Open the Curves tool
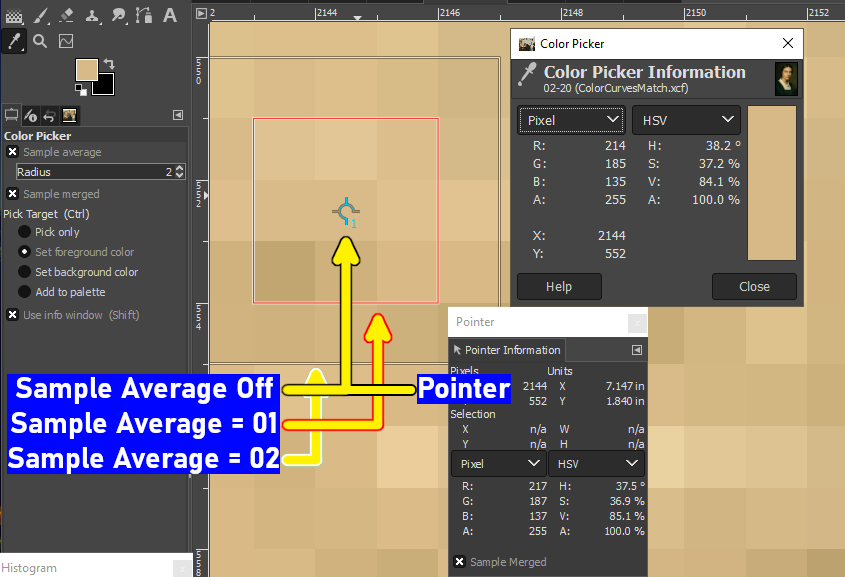The image size is (845, 577). click(x=66, y=41)
